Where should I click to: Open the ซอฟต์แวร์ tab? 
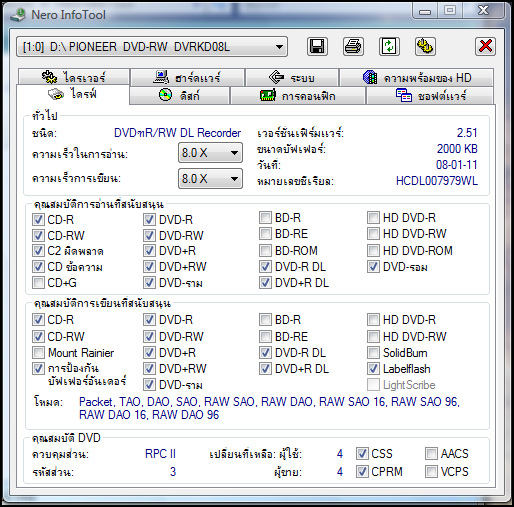pos(430,96)
